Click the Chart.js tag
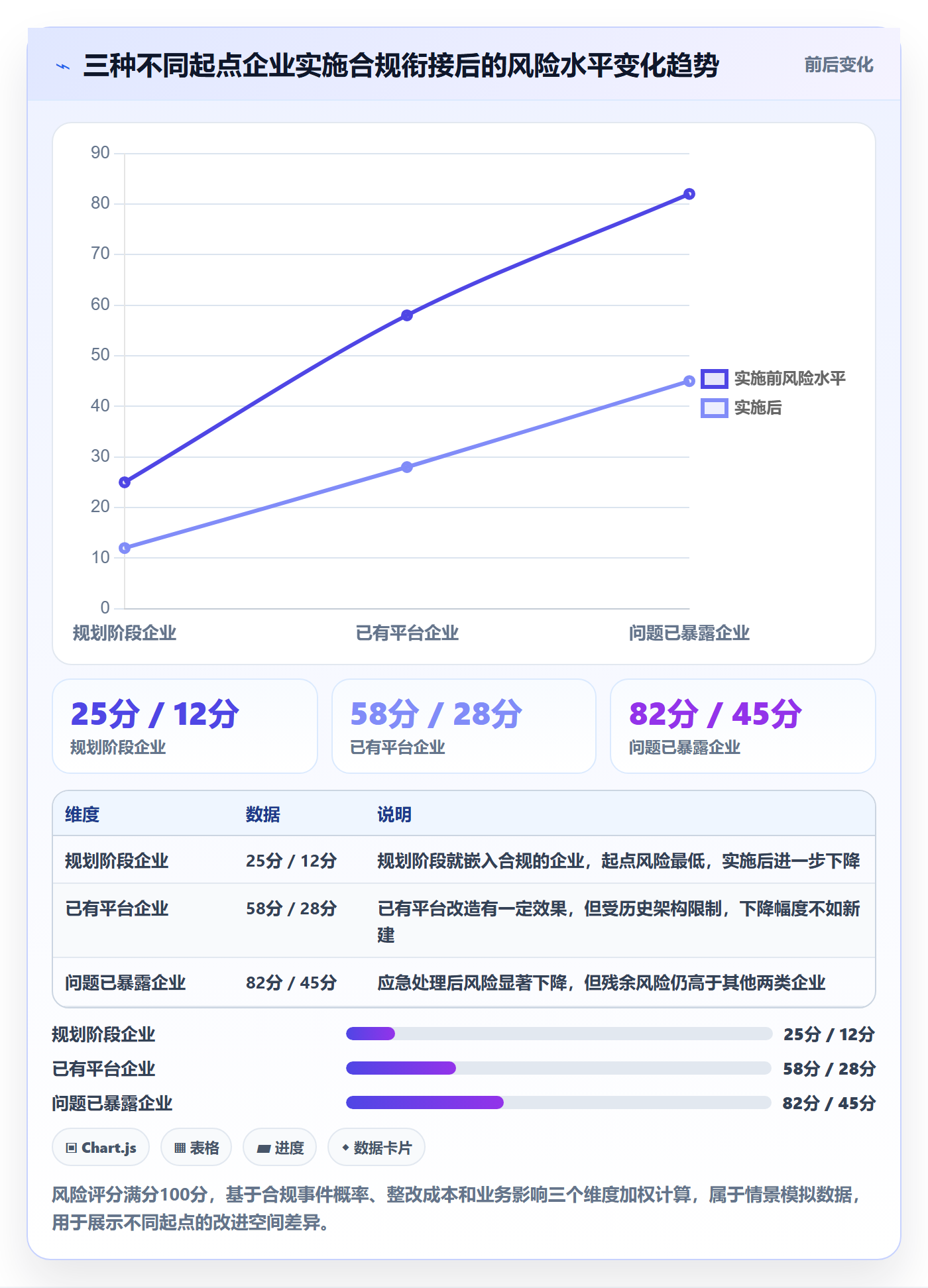This screenshot has height=1288, width=928. (x=101, y=1148)
